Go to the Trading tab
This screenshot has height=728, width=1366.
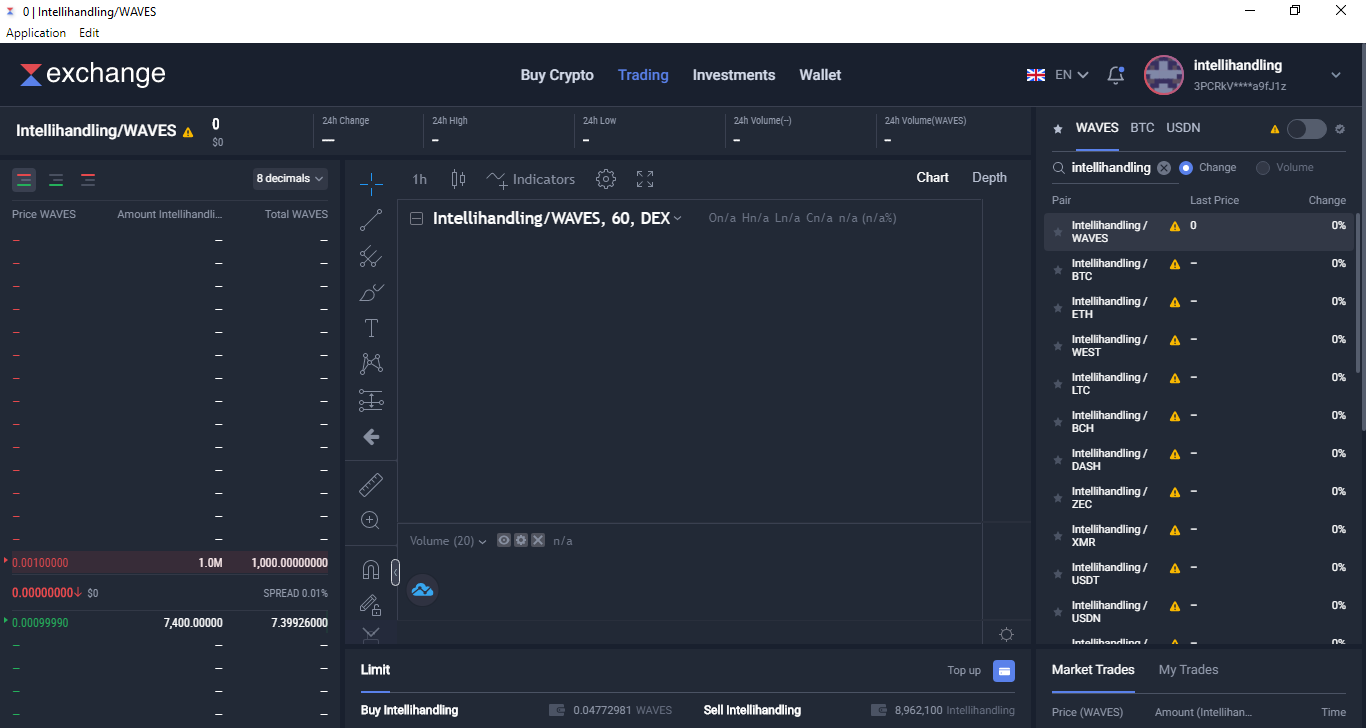[x=643, y=75]
